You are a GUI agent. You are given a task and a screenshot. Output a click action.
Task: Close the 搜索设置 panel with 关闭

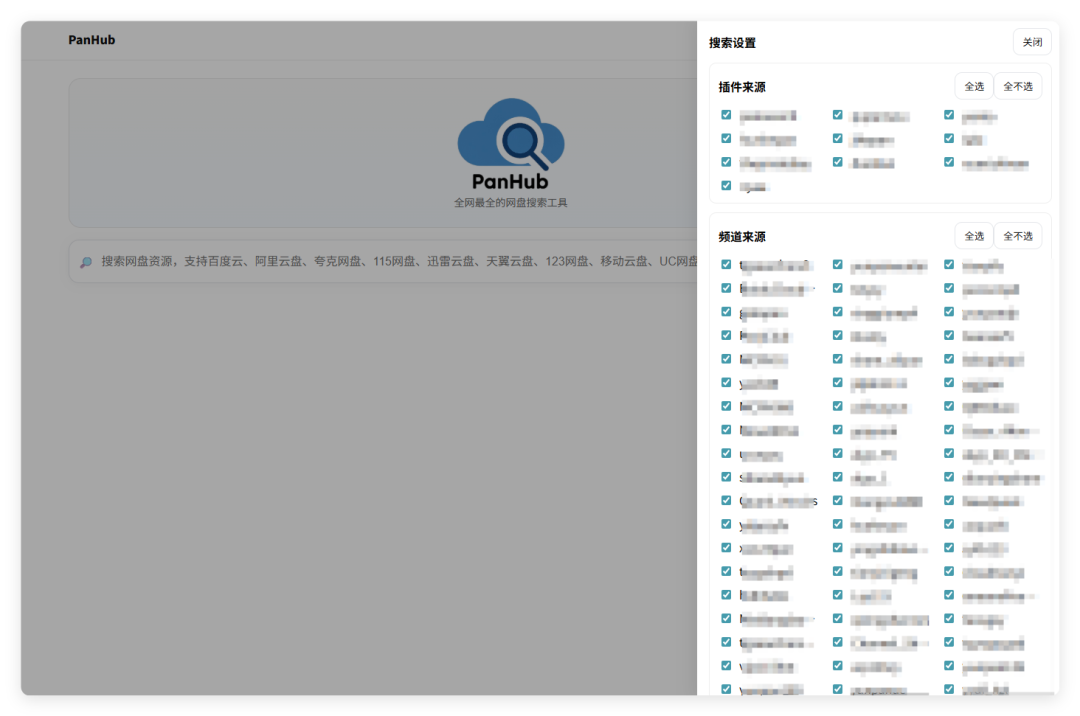click(1031, 43)
